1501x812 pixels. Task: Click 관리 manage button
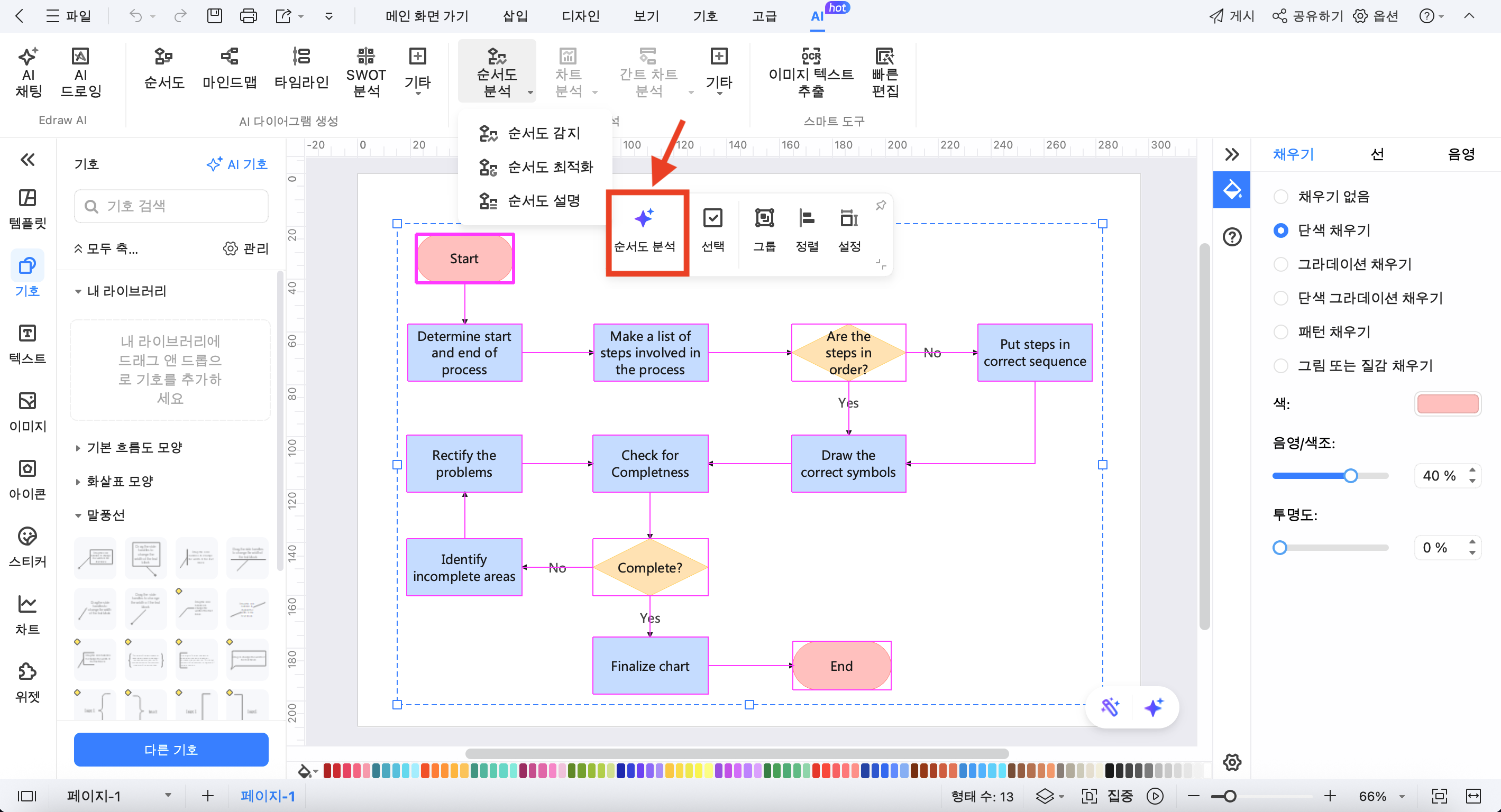[245, 248]
